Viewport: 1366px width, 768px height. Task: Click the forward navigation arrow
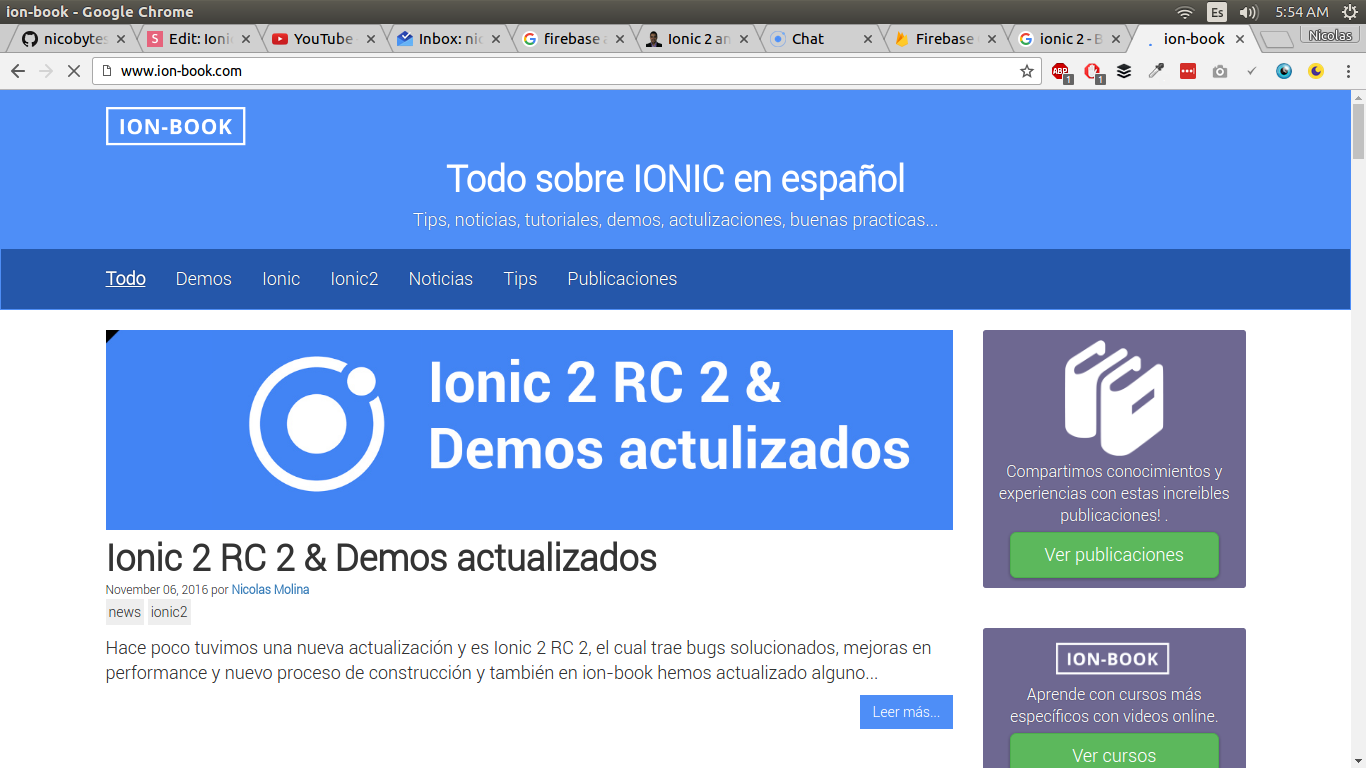46,71
